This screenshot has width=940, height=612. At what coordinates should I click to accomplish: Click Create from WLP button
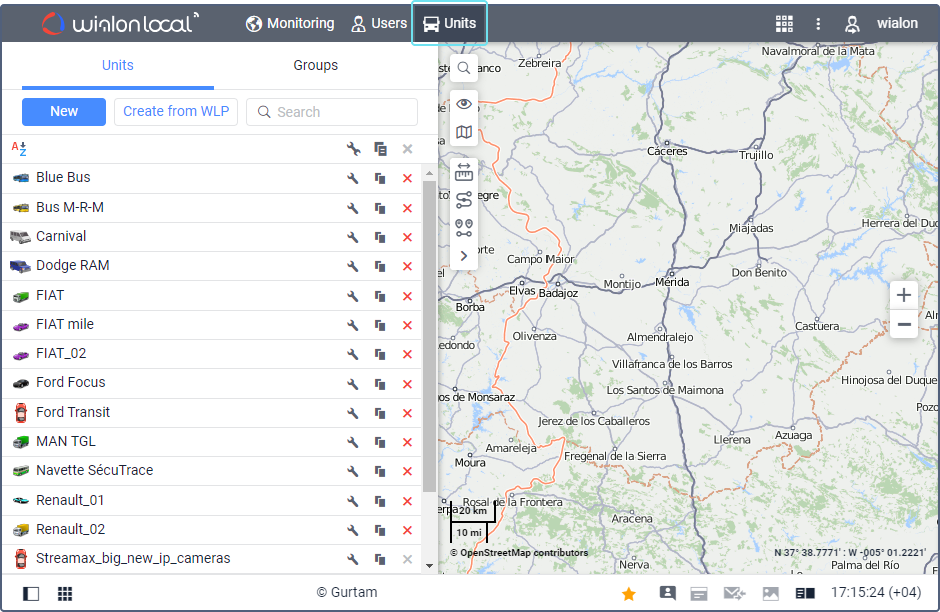176,112
